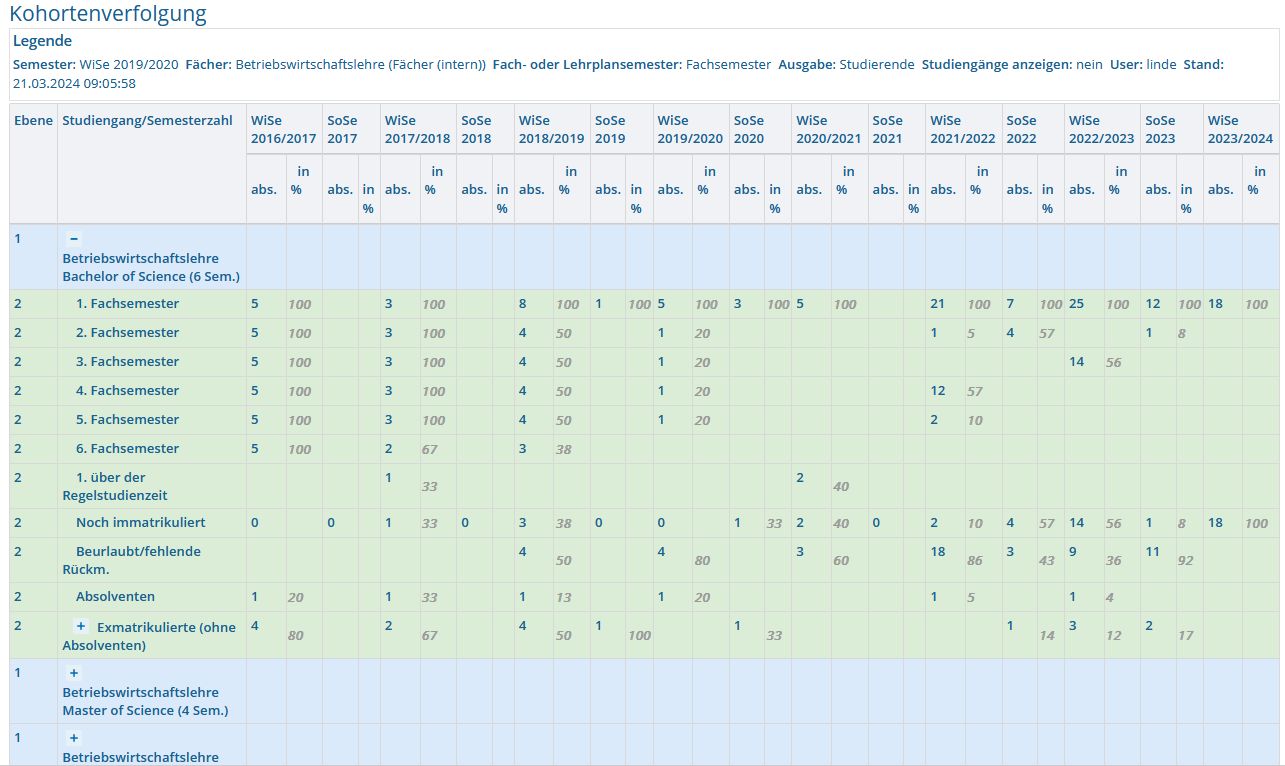Click the Kohortenverfolgung page heading
Image resolution: width=1285 pixels, height=766 pixels.
pyautogui.click(x=108, y=14)
